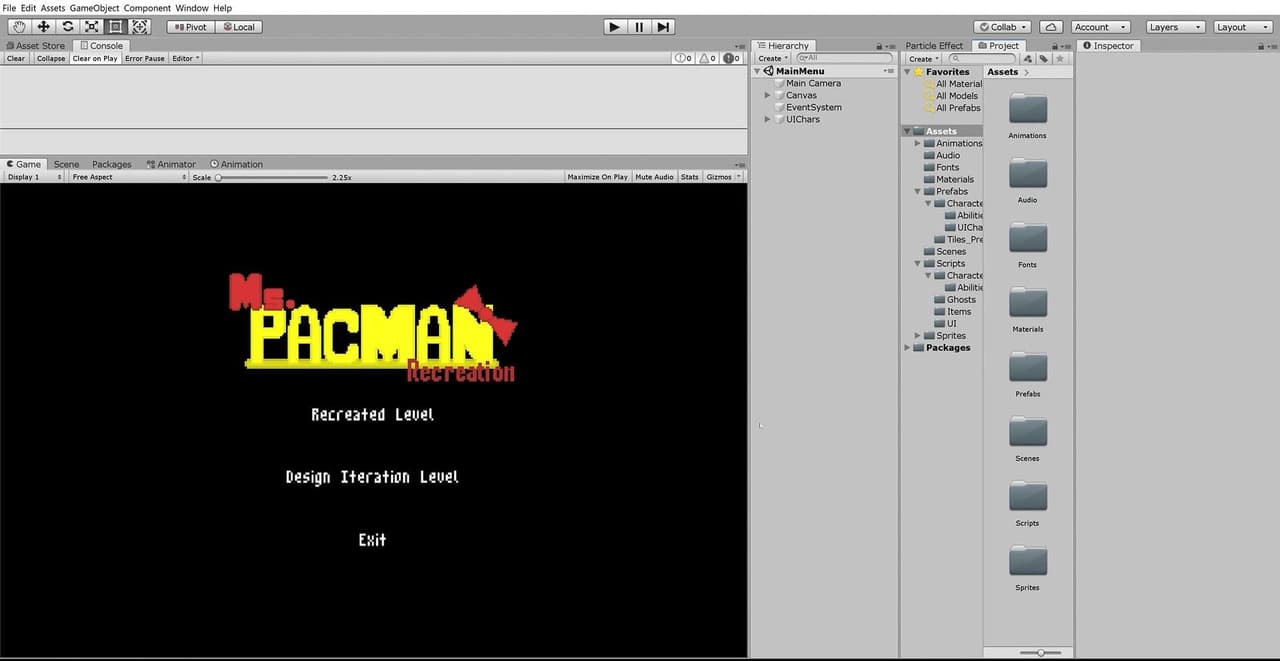
Task: Open the Free Aspect dropdown
Action: [128, 177]
